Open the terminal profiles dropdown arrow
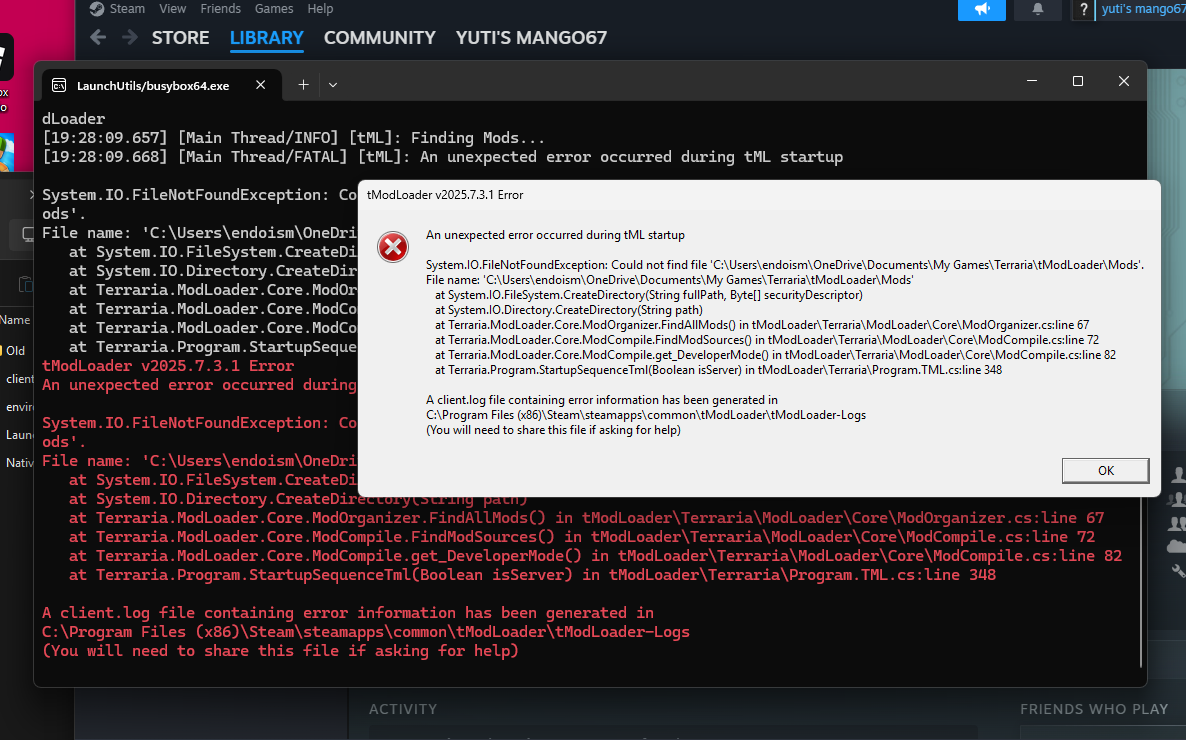The image size is (1186, 740). coord(333,85)
